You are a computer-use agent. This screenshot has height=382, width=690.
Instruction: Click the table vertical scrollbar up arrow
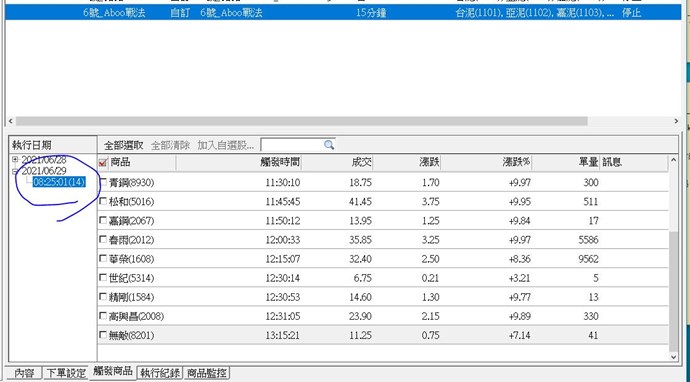[x=673, y=161]
